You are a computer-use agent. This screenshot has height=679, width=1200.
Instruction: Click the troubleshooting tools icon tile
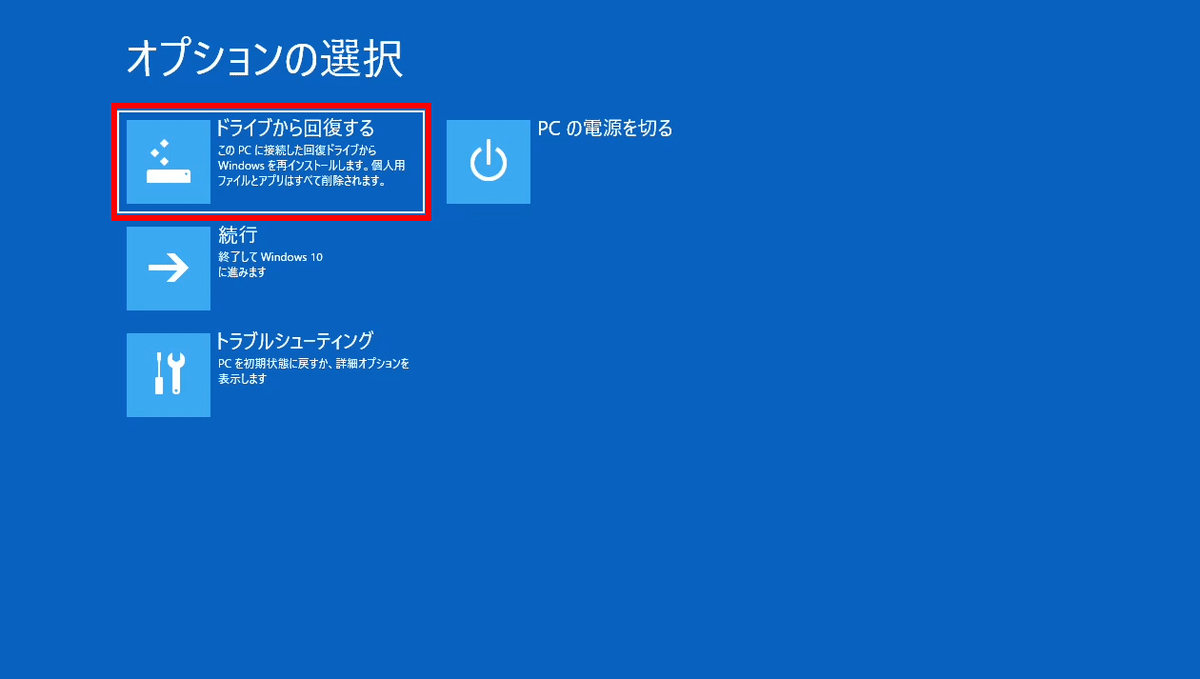pyautogui.click(x=169, y=375)
